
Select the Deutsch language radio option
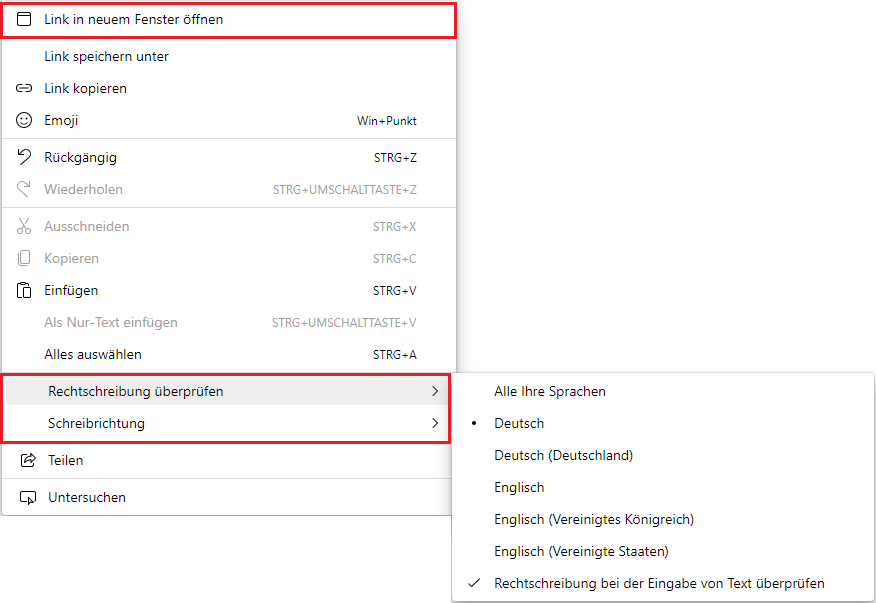coord(519,423)
